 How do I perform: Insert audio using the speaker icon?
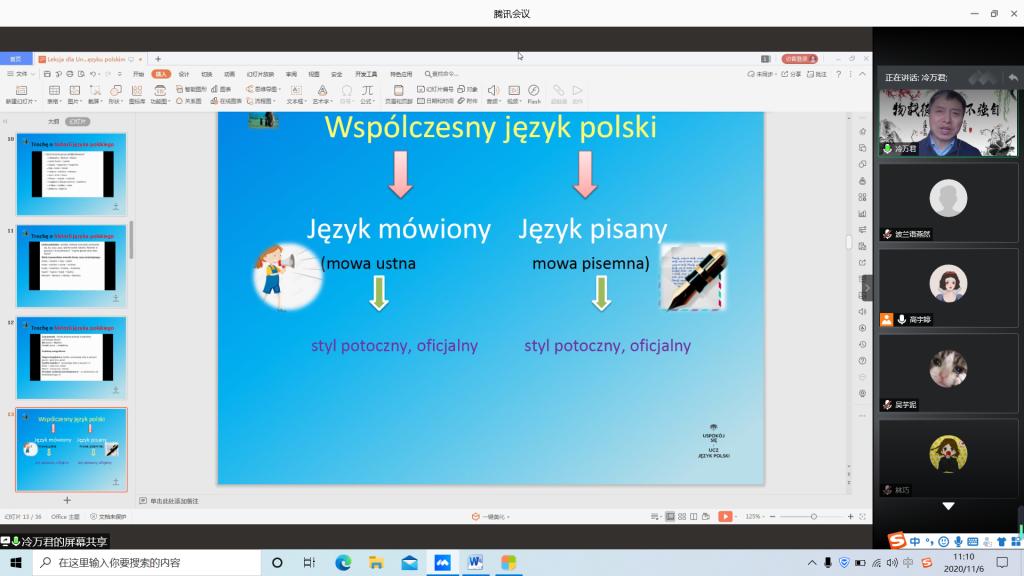point(493,91)
